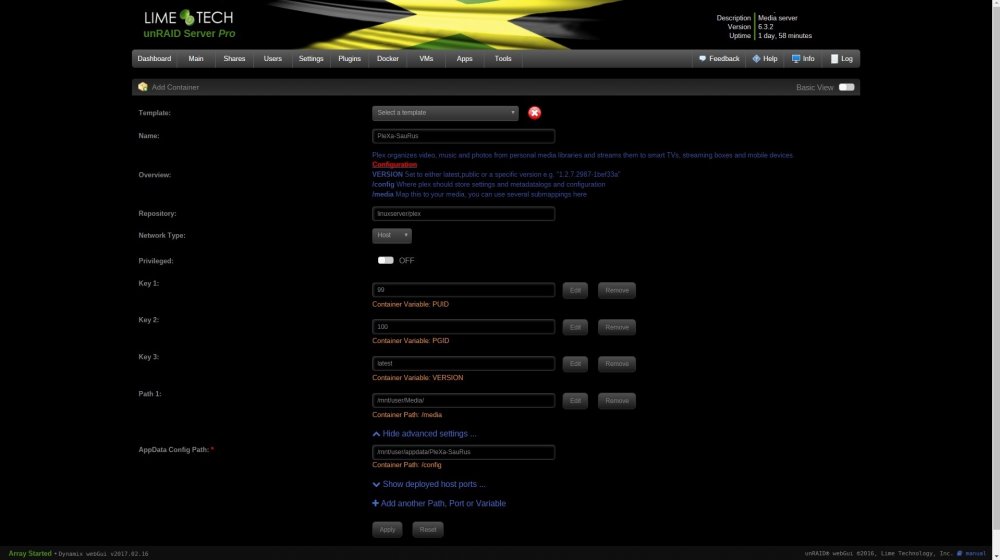Click the Help diamond icon
The image size is (1000, 560).
tap(756, 59)
